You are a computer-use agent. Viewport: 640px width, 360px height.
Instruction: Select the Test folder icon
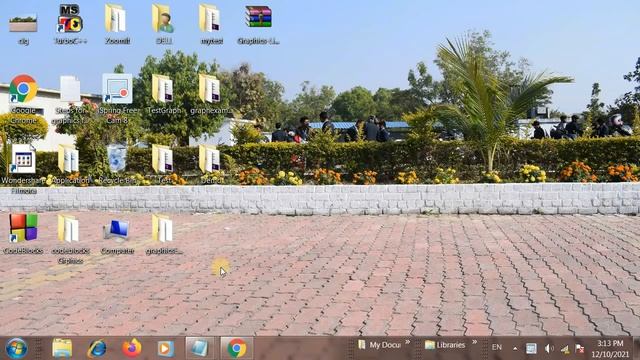click(x=162, y=159)
